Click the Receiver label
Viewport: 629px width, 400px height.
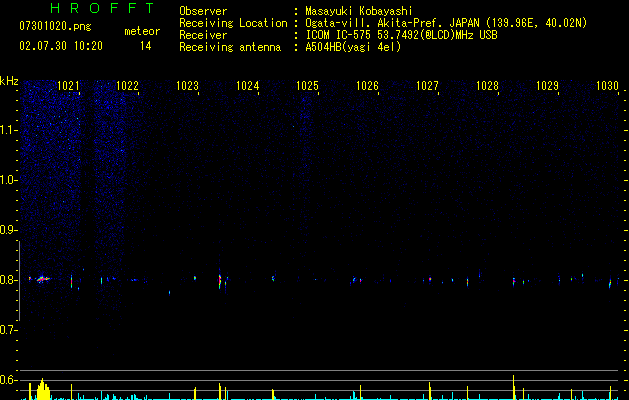[x=203, y=35]
